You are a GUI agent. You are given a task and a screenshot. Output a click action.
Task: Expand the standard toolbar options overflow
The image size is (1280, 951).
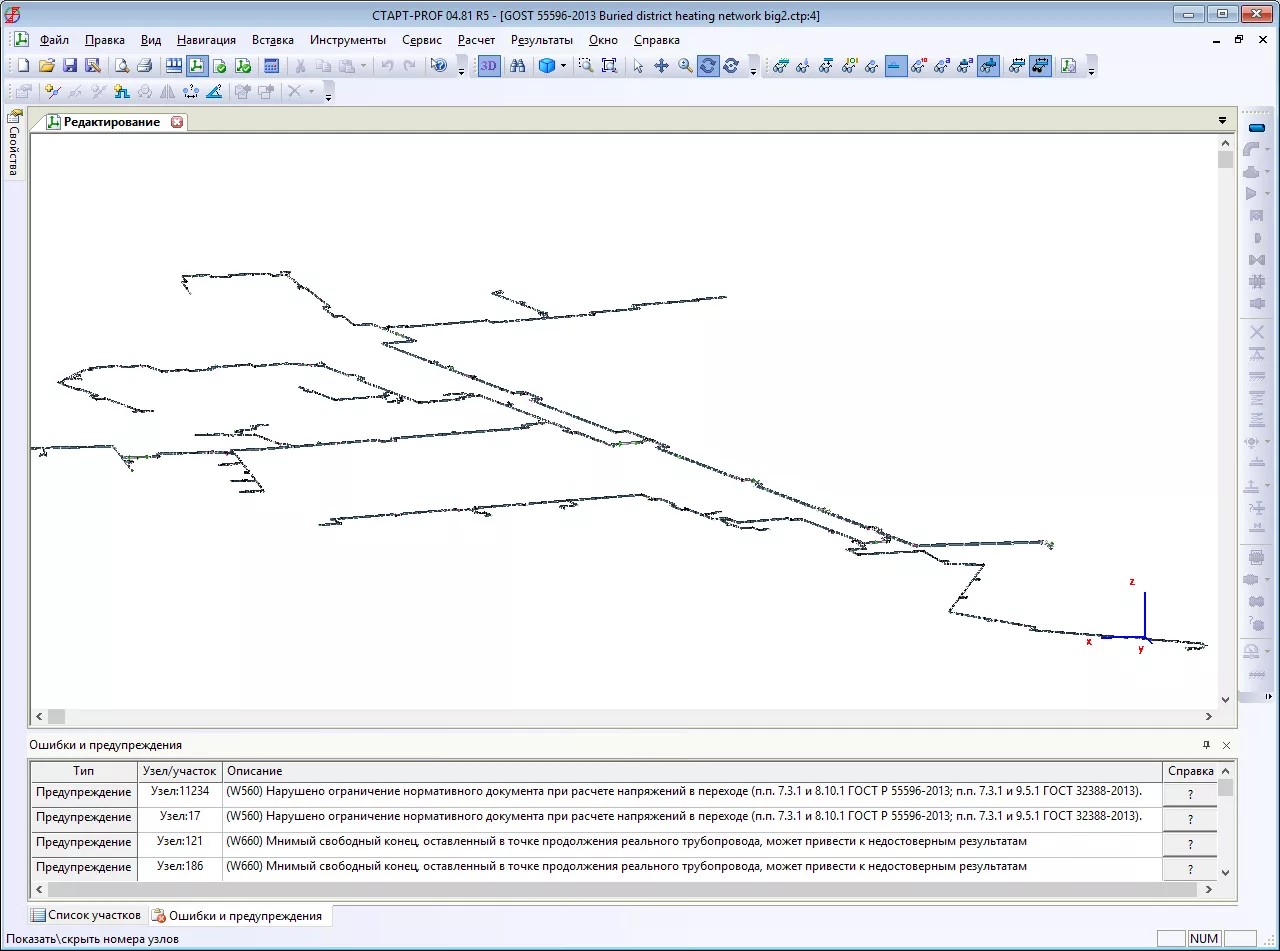pos(461,69)
